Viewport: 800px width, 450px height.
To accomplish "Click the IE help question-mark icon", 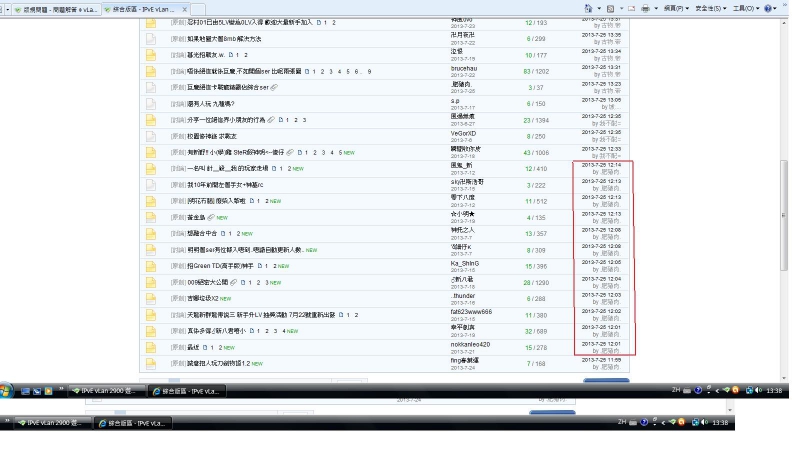I will (770, 8).
